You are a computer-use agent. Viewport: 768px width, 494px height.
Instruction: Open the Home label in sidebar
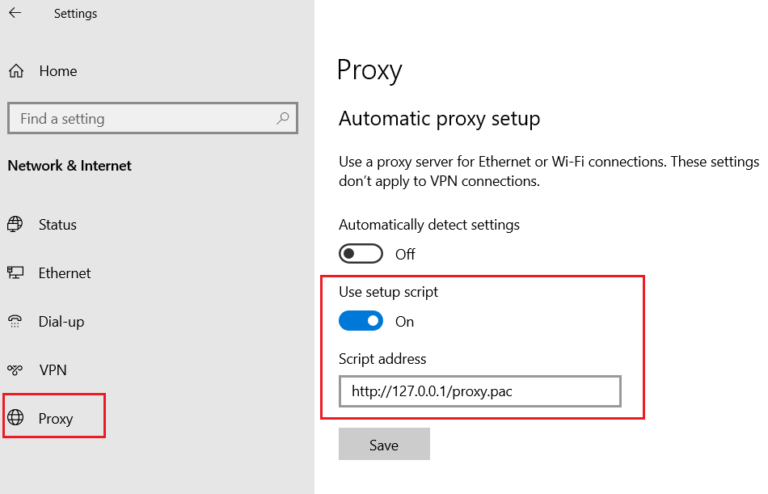click(58, 71)
